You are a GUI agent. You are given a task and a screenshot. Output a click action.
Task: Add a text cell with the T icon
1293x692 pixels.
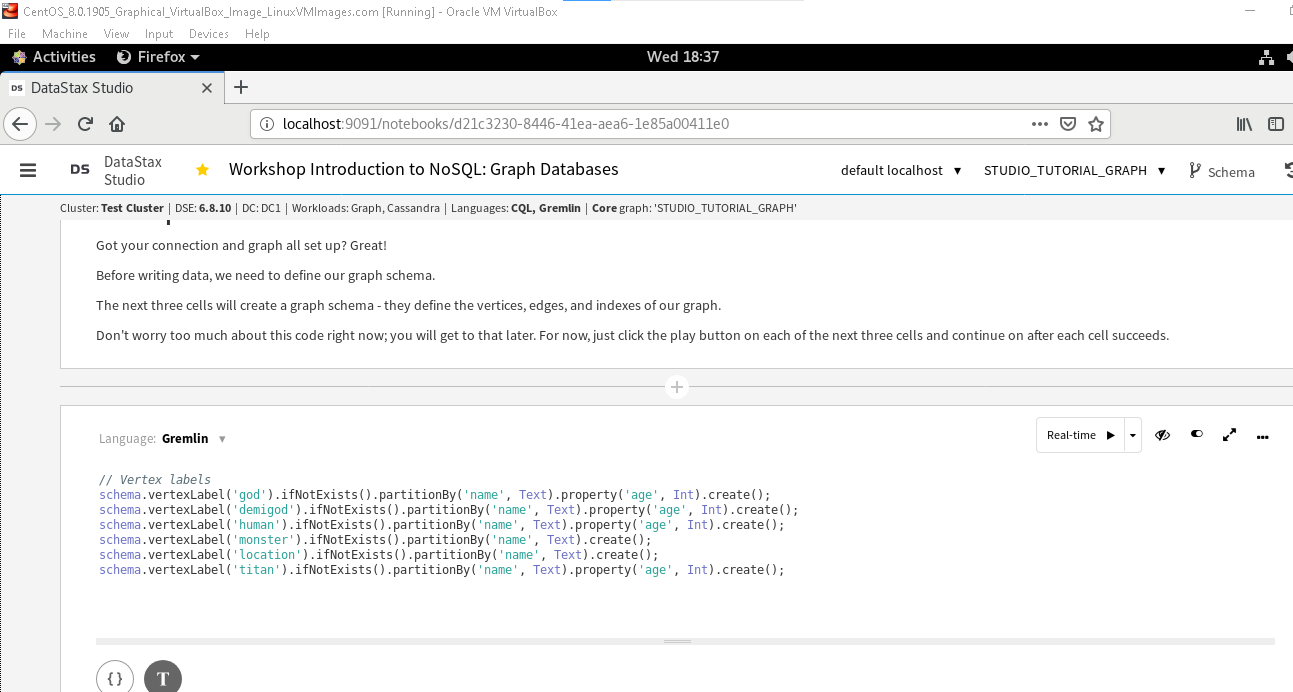coord(162,677)
